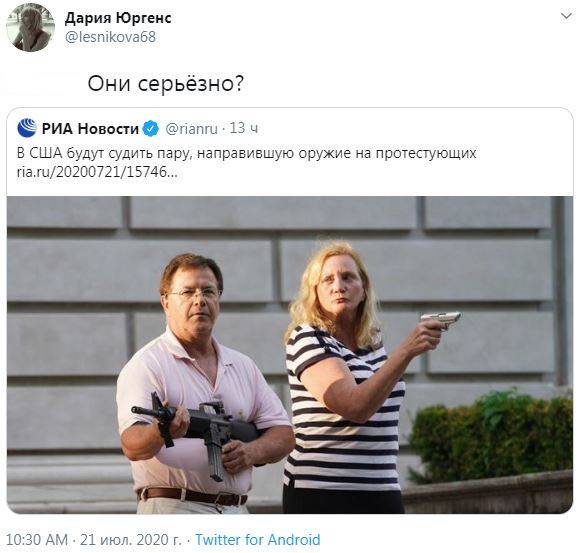Click the blue verified badge
Image resolution: width=579 pixels, height=553 pixels.
151,129
